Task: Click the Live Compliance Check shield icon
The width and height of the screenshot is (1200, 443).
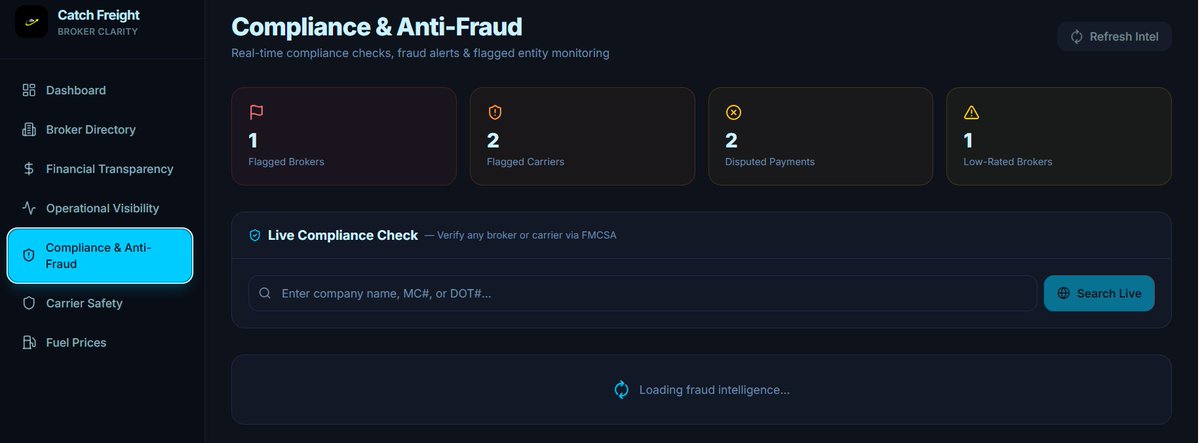Action: click(255, 235)
